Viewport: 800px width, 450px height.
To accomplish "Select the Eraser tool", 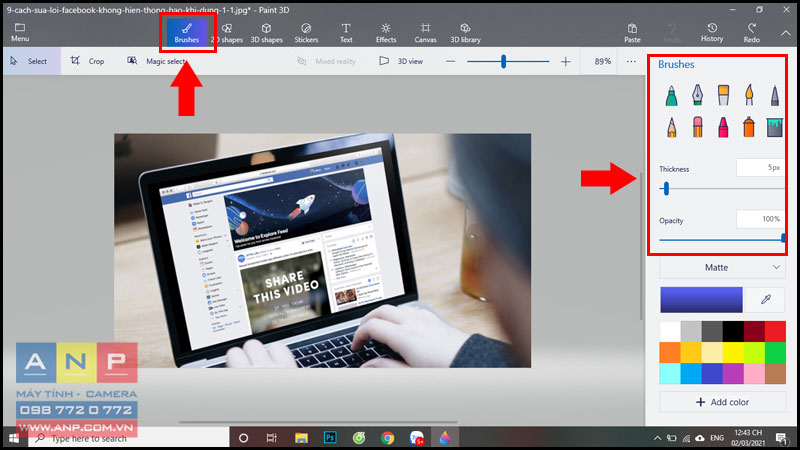I will [697, 127].
